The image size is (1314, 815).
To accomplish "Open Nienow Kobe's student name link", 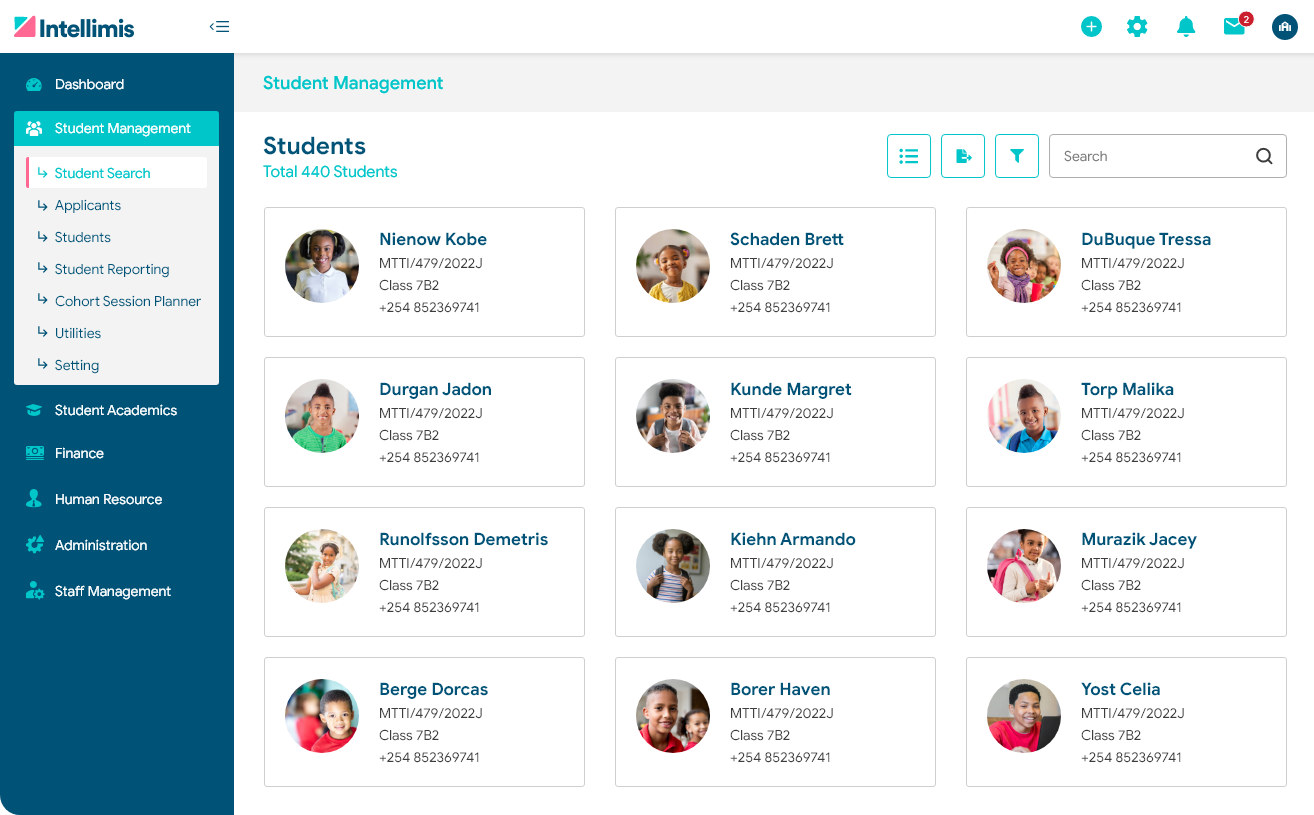I will (433, 239).
